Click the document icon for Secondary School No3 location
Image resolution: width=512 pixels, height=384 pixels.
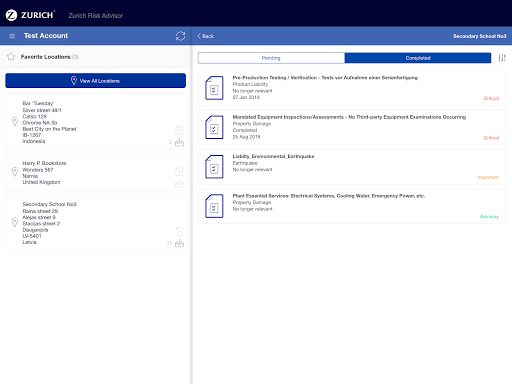tap(179, 231)
